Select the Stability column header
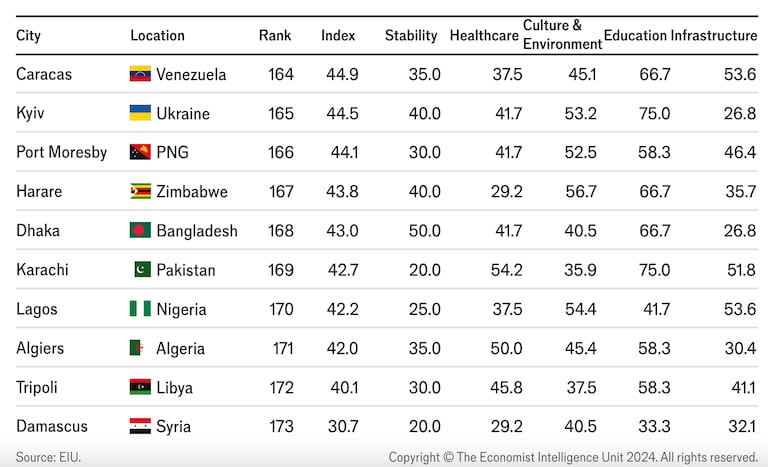Viewport: 768px width, 467px height. tap(411, 35)
